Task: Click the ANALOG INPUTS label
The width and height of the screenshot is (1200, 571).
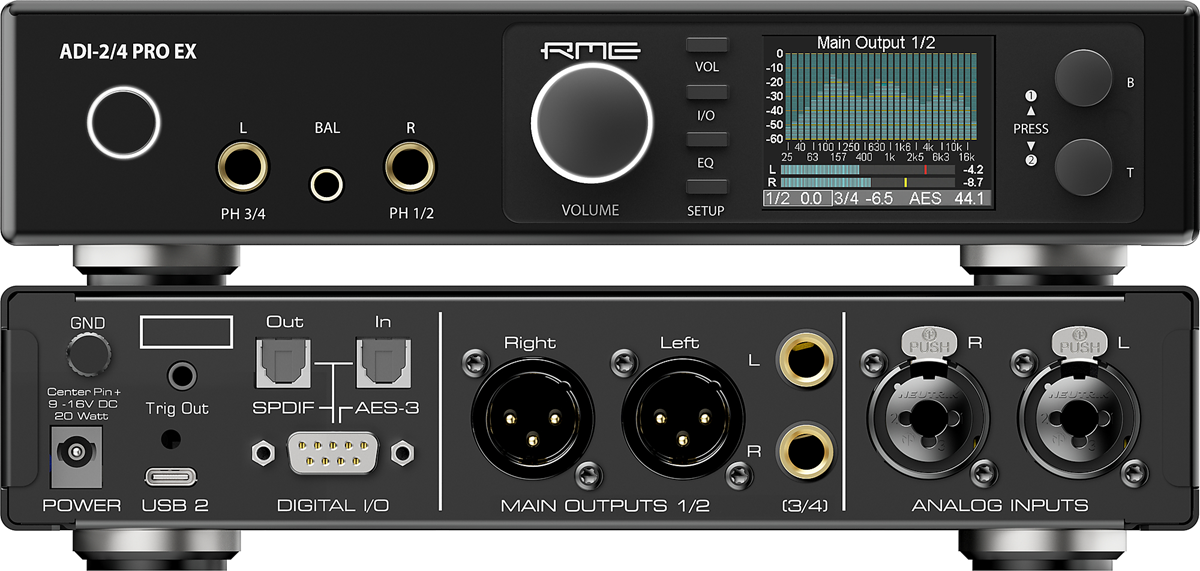Action: (1000, 506)
